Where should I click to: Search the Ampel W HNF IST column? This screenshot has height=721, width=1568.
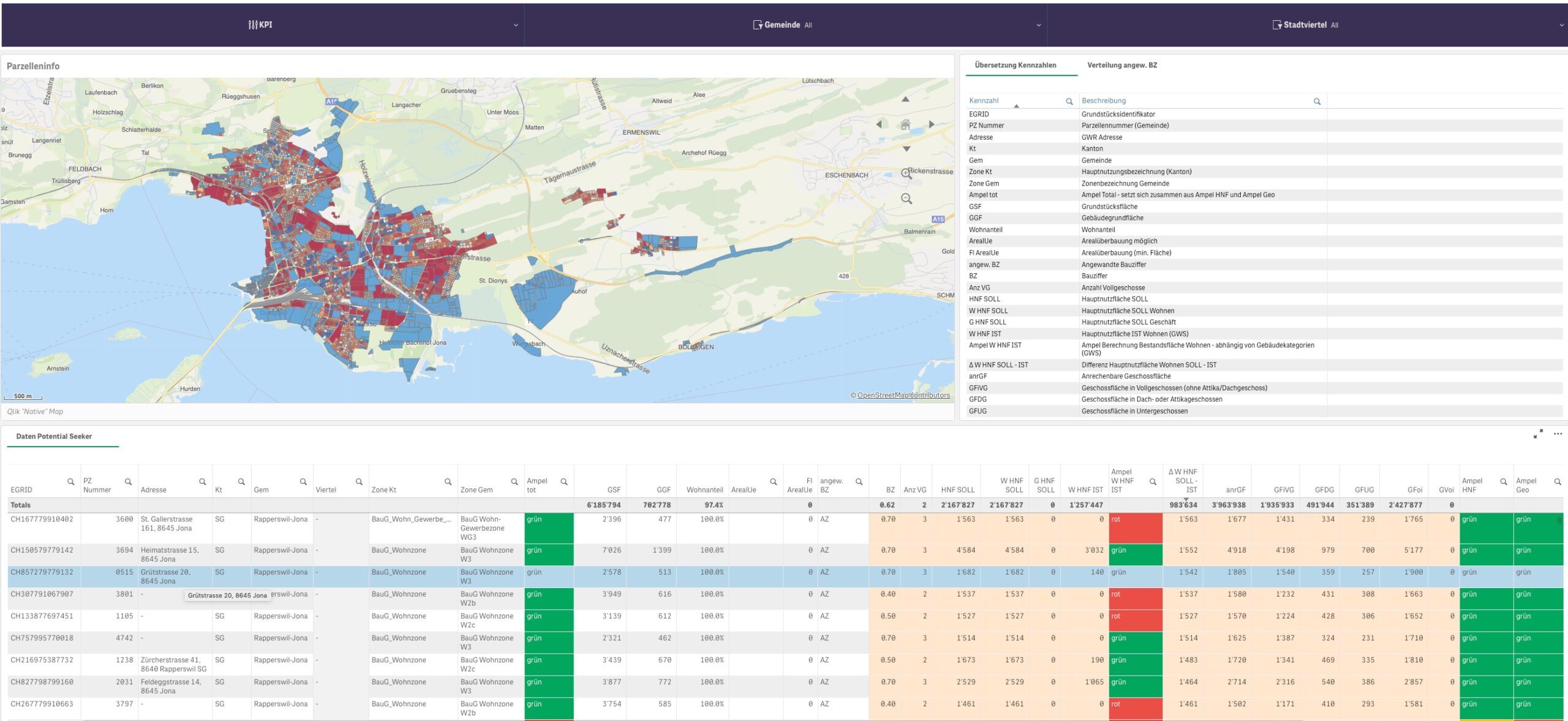[1153, 482]
